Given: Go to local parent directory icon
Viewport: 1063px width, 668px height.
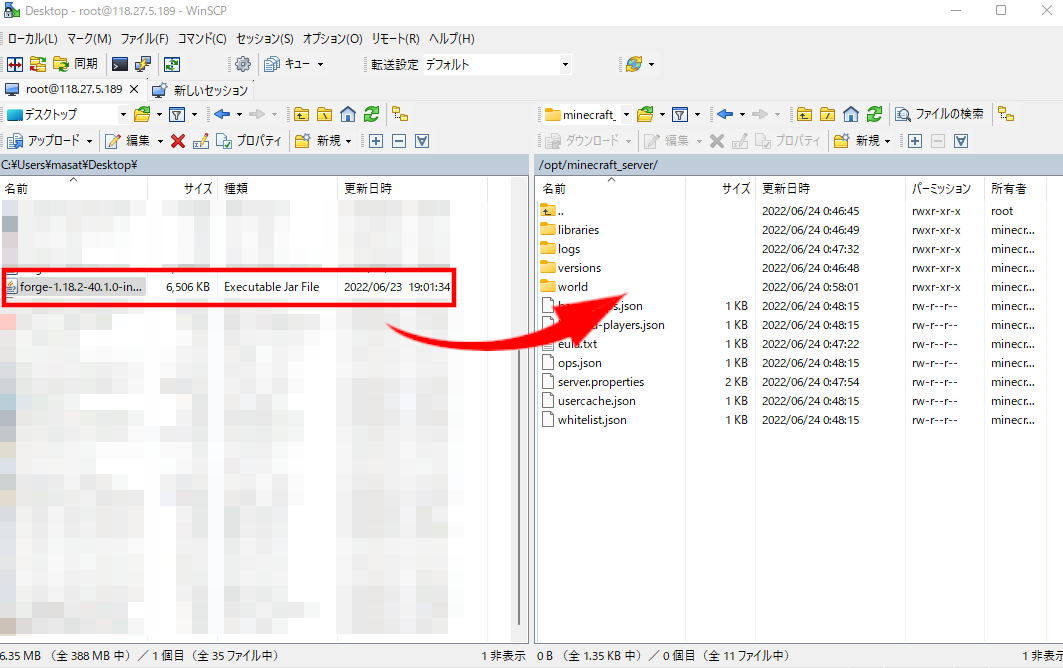Looking at the screenshot, I should 302,115.
